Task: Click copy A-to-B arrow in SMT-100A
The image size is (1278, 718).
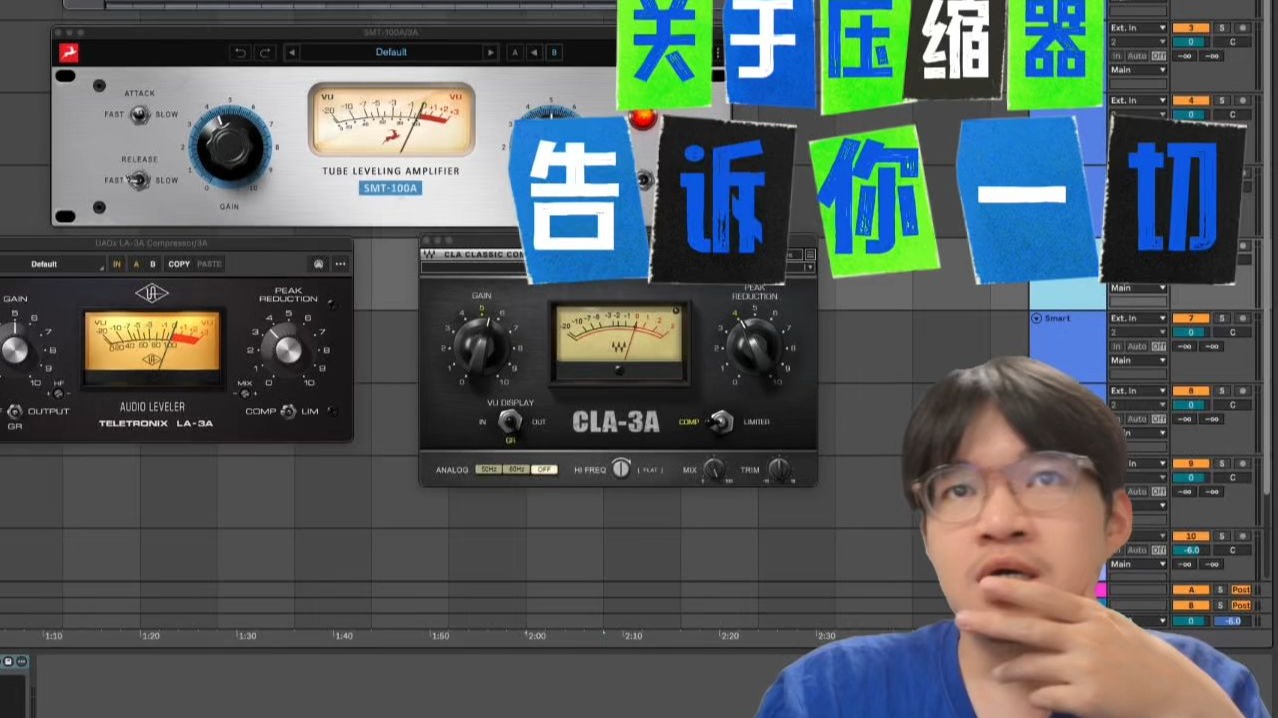Action: 534,52
